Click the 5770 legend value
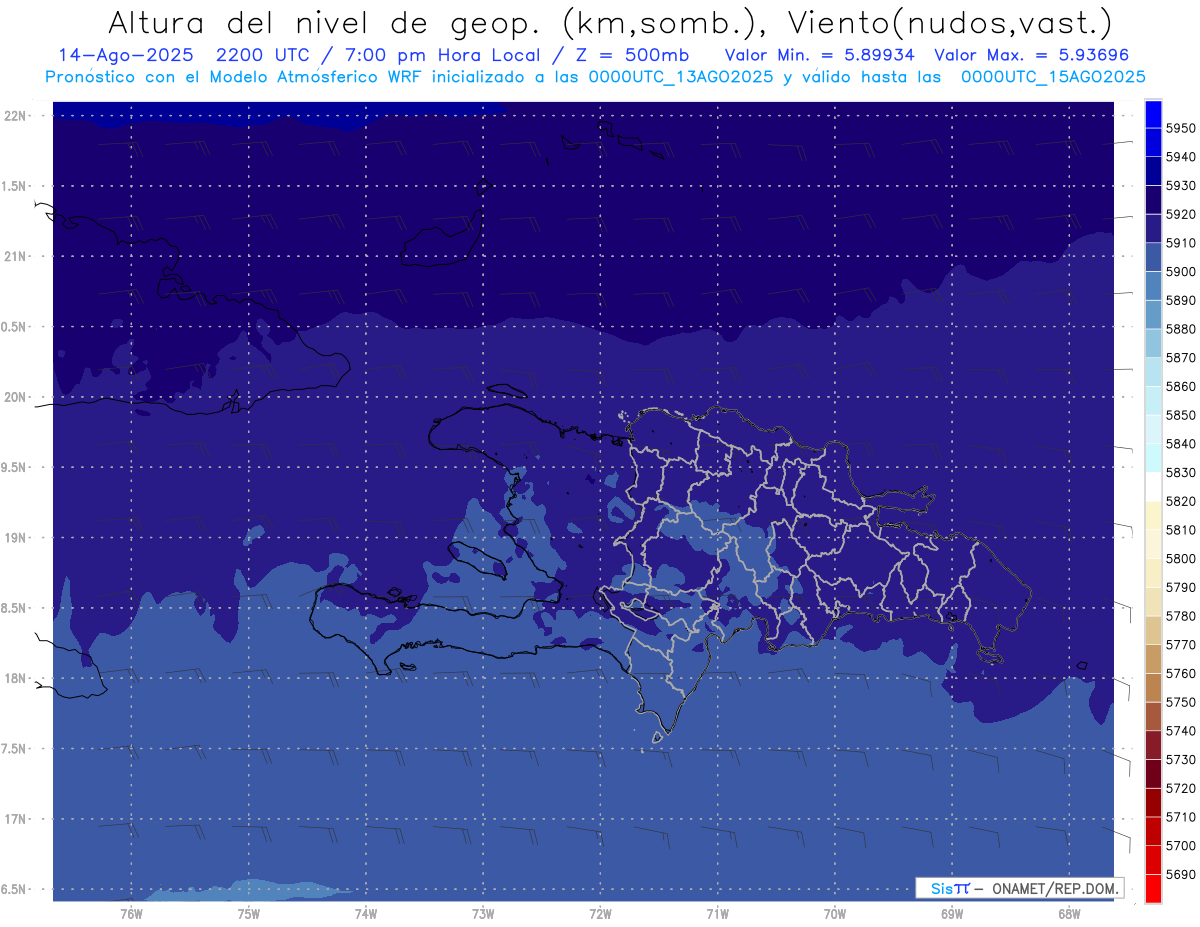Viewport: 1200px width, 927px height. point(1180,644)
